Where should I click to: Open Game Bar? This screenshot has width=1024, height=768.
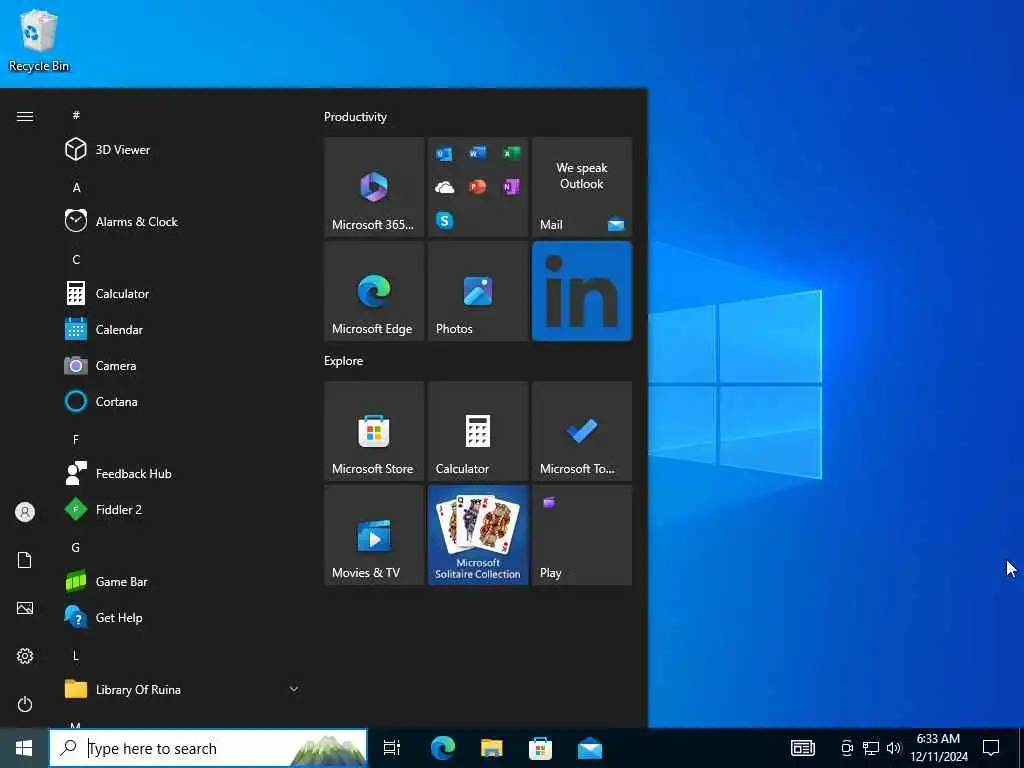click(x=180, y=581)
